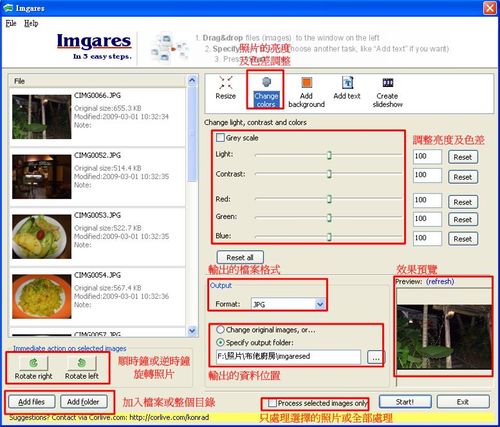Browse for output folder with ellipsis button

[375, 357]
